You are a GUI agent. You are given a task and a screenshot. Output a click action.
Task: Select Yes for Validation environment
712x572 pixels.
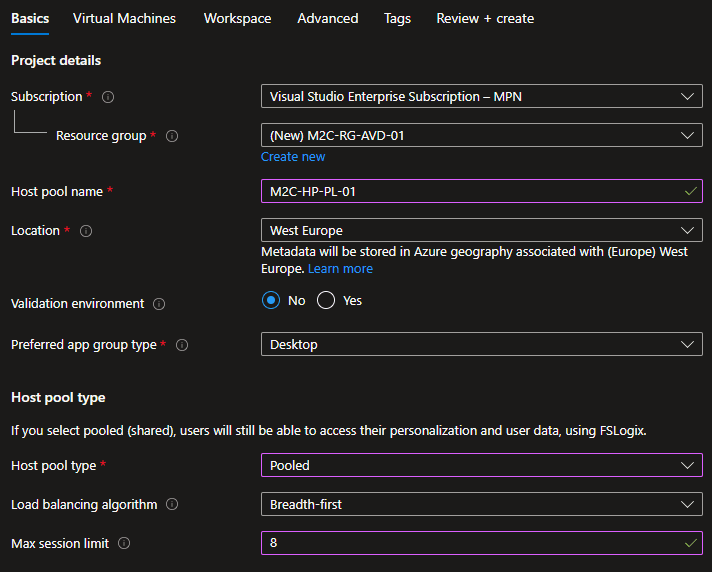326,300
